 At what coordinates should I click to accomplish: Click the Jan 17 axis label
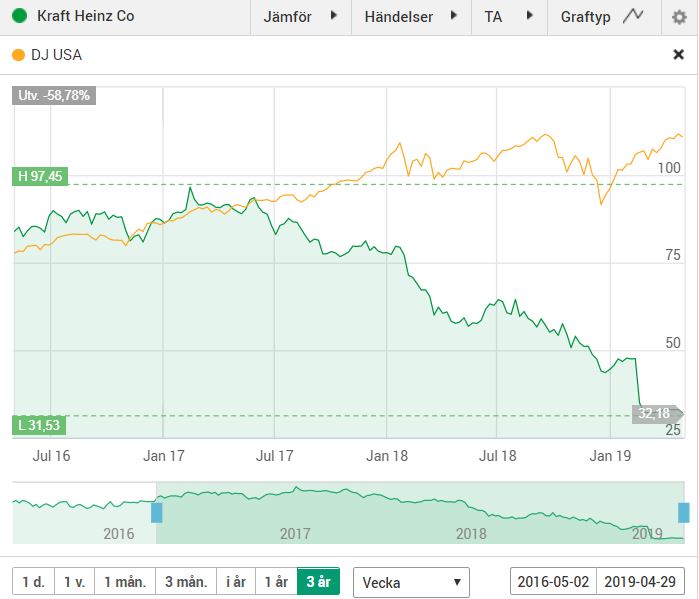point(164,455)
